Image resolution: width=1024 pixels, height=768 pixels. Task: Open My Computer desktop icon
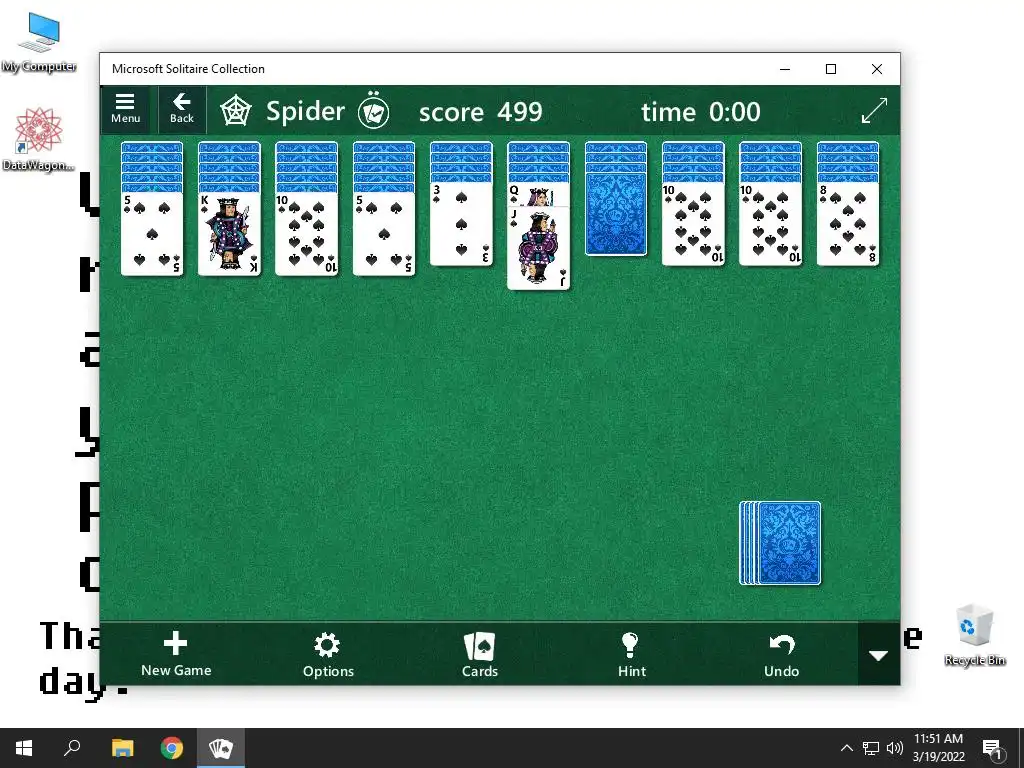[39, 42]
